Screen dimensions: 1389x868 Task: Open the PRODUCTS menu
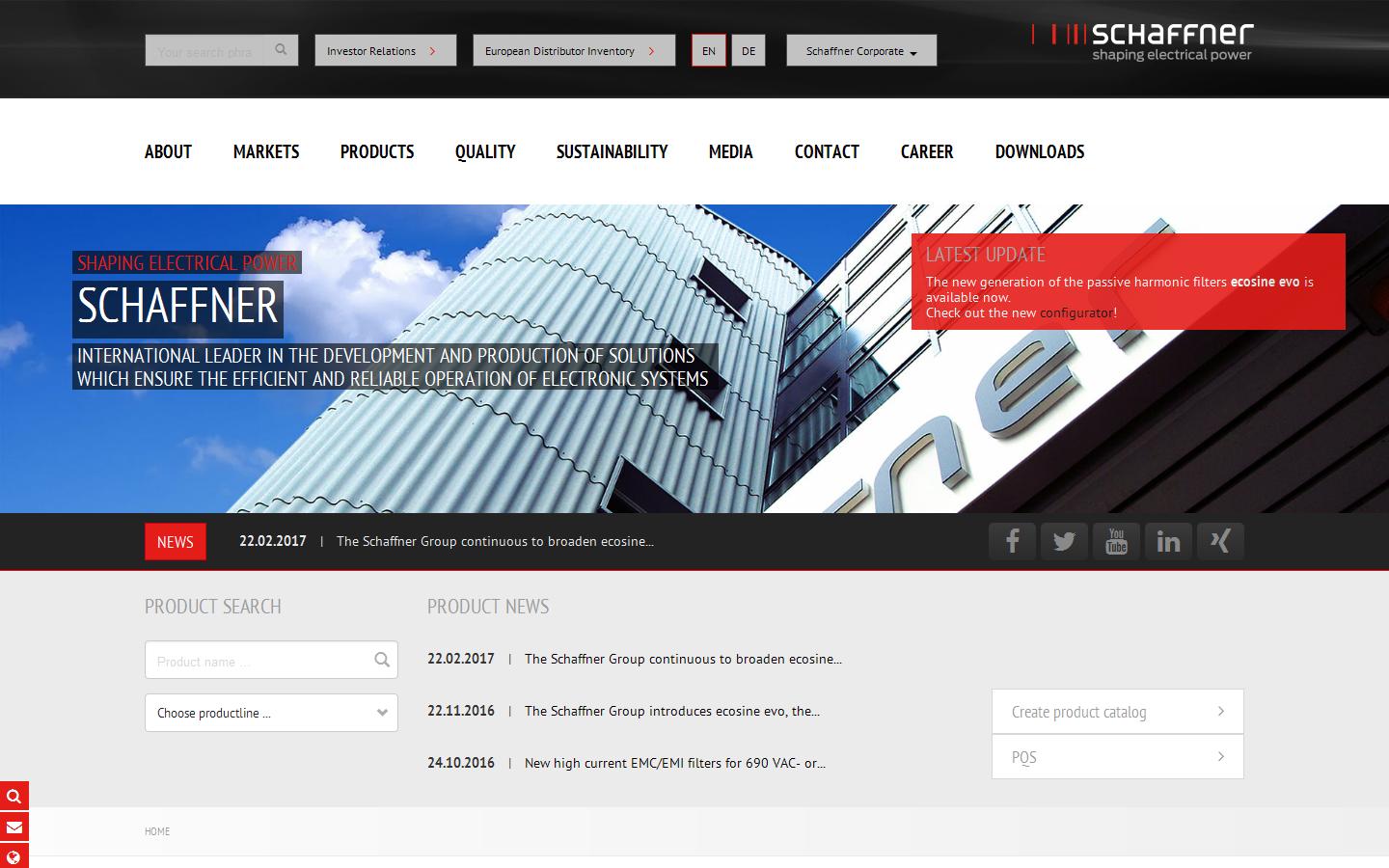[x=376, y=151]
